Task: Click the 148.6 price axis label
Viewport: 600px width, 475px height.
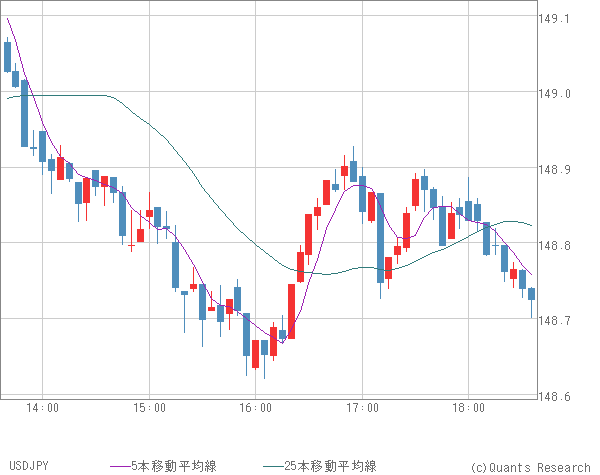Action: (554, 396)
